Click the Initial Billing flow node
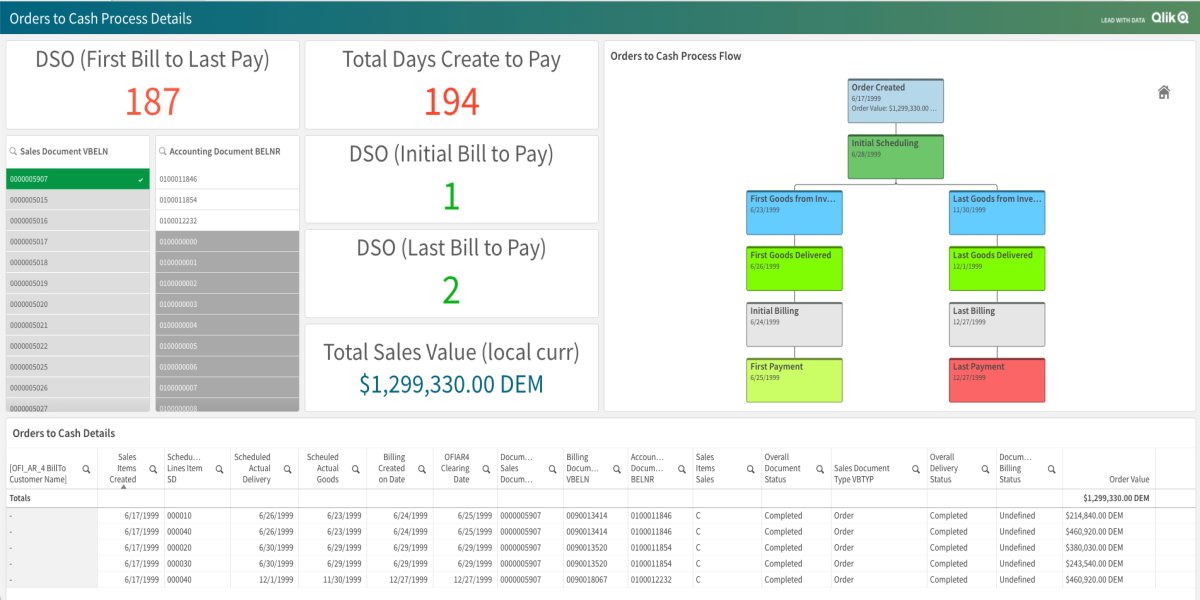This screenshot has width=1200, height=600. 795,325
